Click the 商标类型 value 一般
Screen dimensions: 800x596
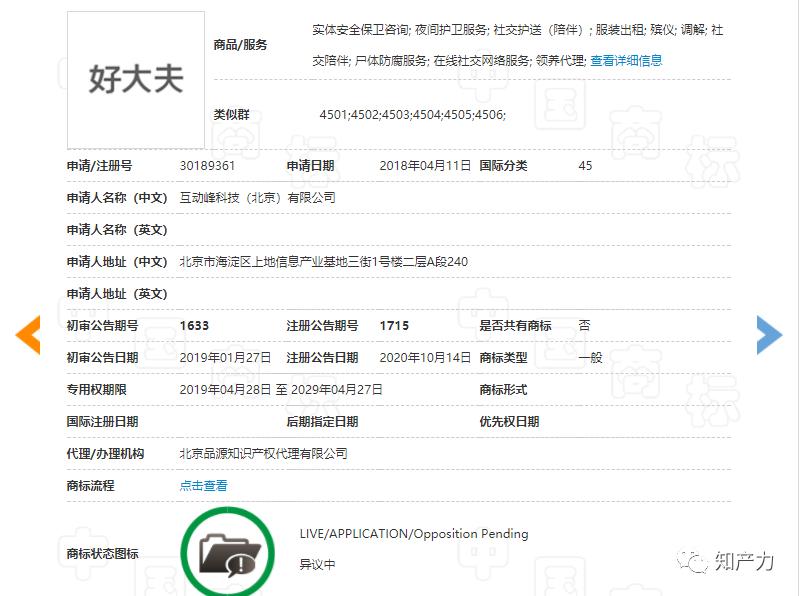click(590, 358)
